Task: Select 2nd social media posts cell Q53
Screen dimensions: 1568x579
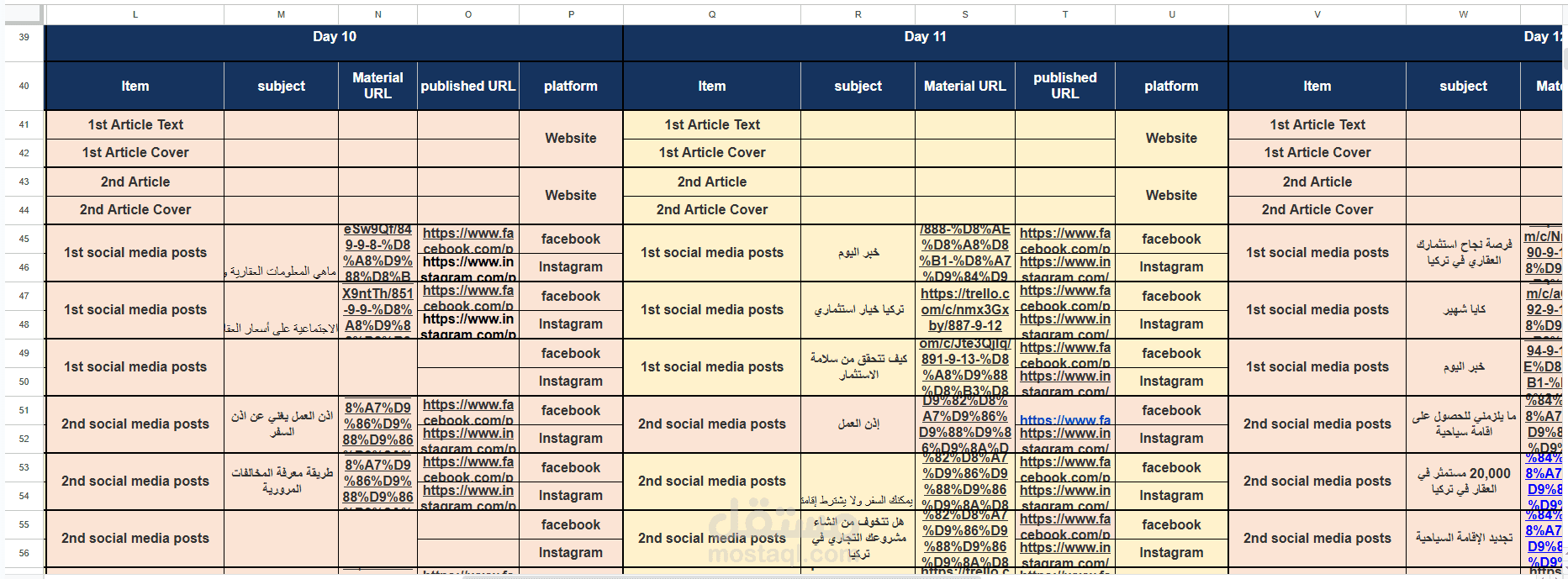Action: coord(712,482)
